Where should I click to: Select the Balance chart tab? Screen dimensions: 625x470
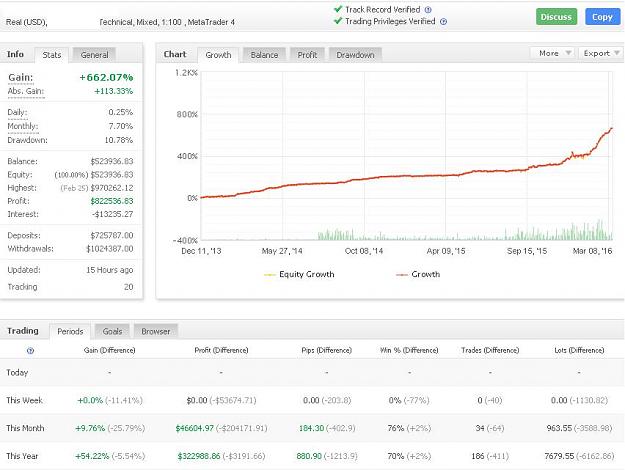264,55
